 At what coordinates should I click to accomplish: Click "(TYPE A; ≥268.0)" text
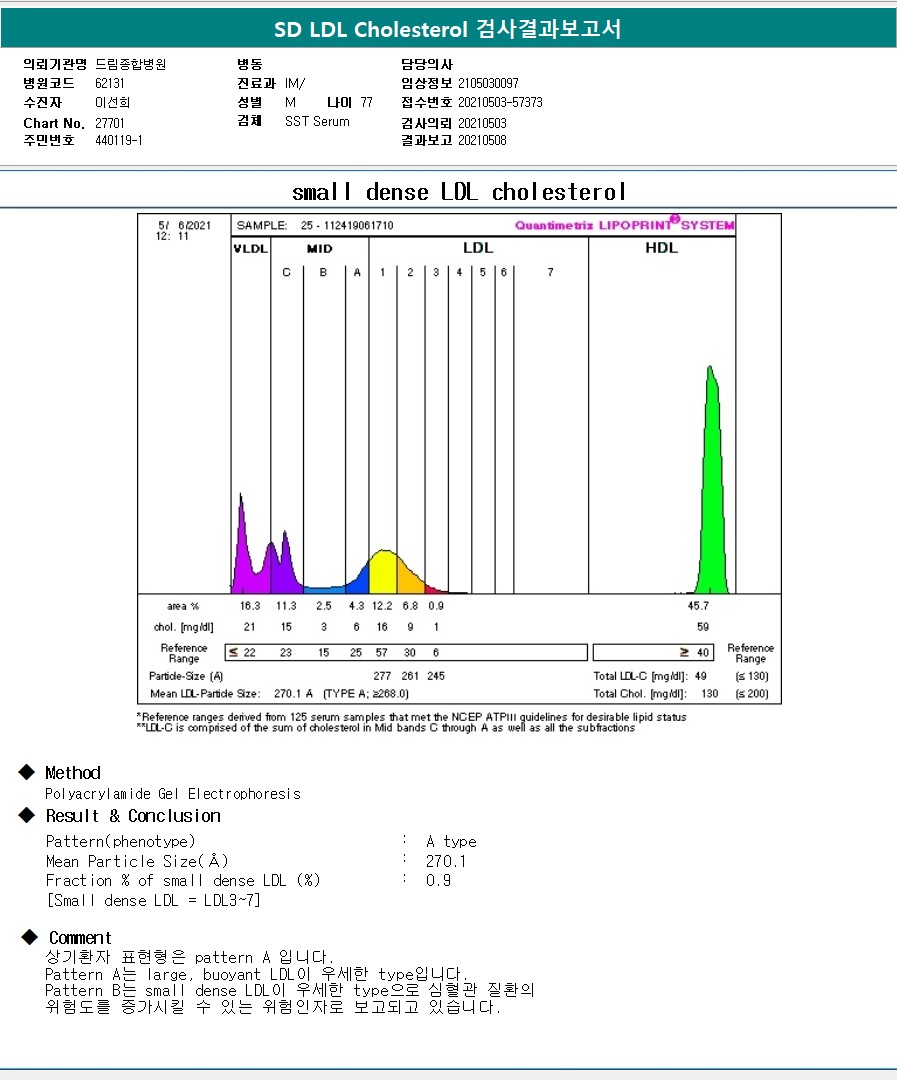[365, 694]
